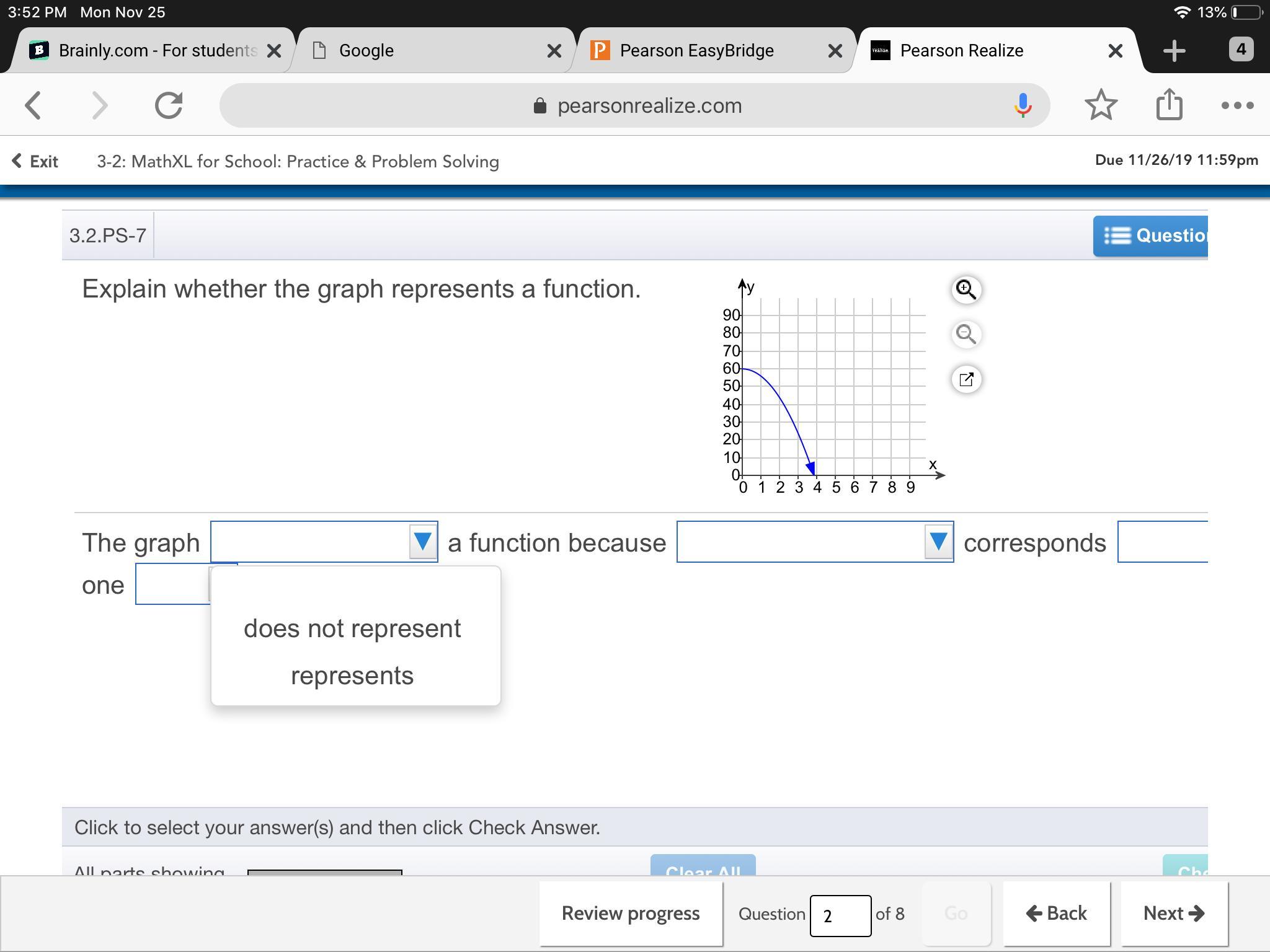Image resolution: width=1270 pixels, height=952 pixels.
Task: Zoom in on the graph
Action: pyautogui.click(x=966, y=289)
